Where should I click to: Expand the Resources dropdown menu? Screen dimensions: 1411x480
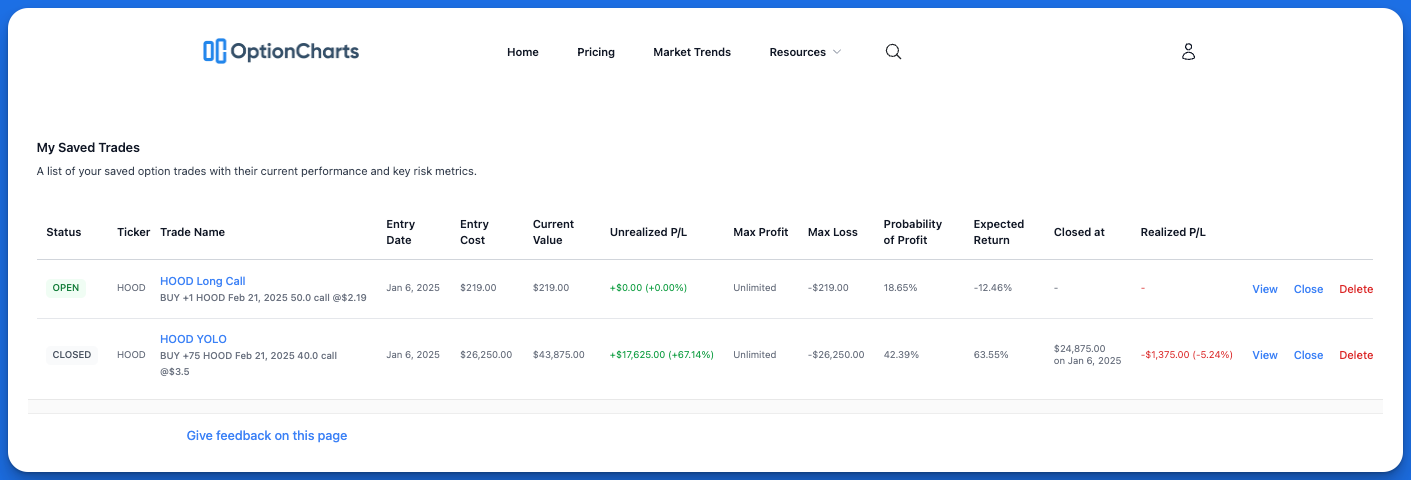[805, 52]
